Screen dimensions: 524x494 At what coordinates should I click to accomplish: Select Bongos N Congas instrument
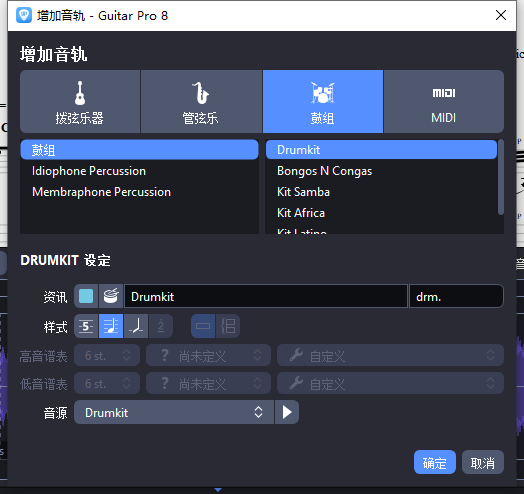point(381,171)
